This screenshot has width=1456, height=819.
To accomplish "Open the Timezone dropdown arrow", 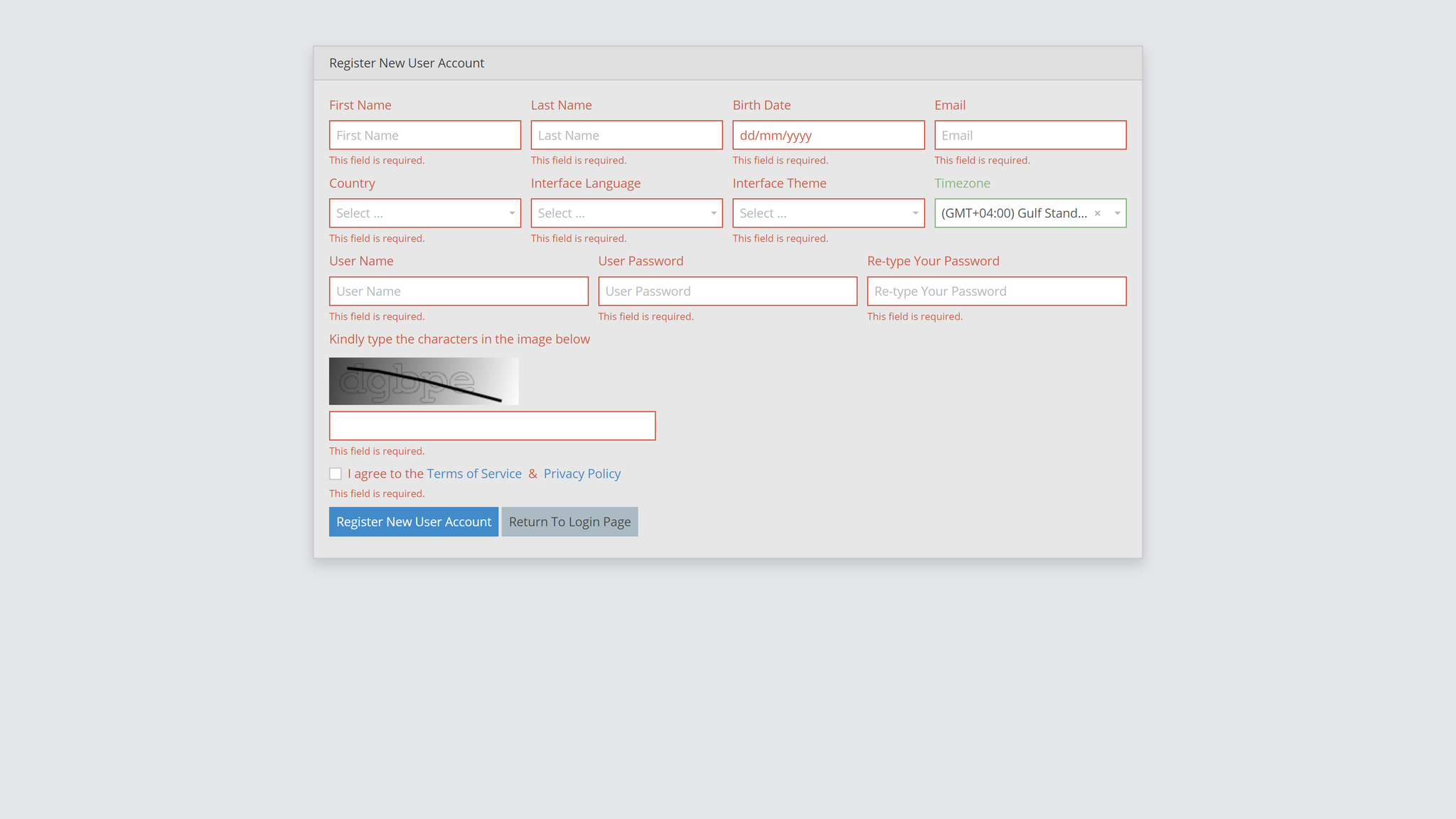I will pos(1117,213).
